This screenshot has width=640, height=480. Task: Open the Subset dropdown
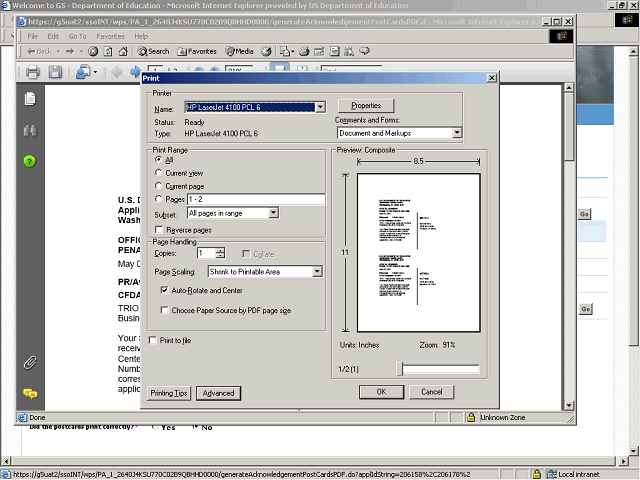273,213
